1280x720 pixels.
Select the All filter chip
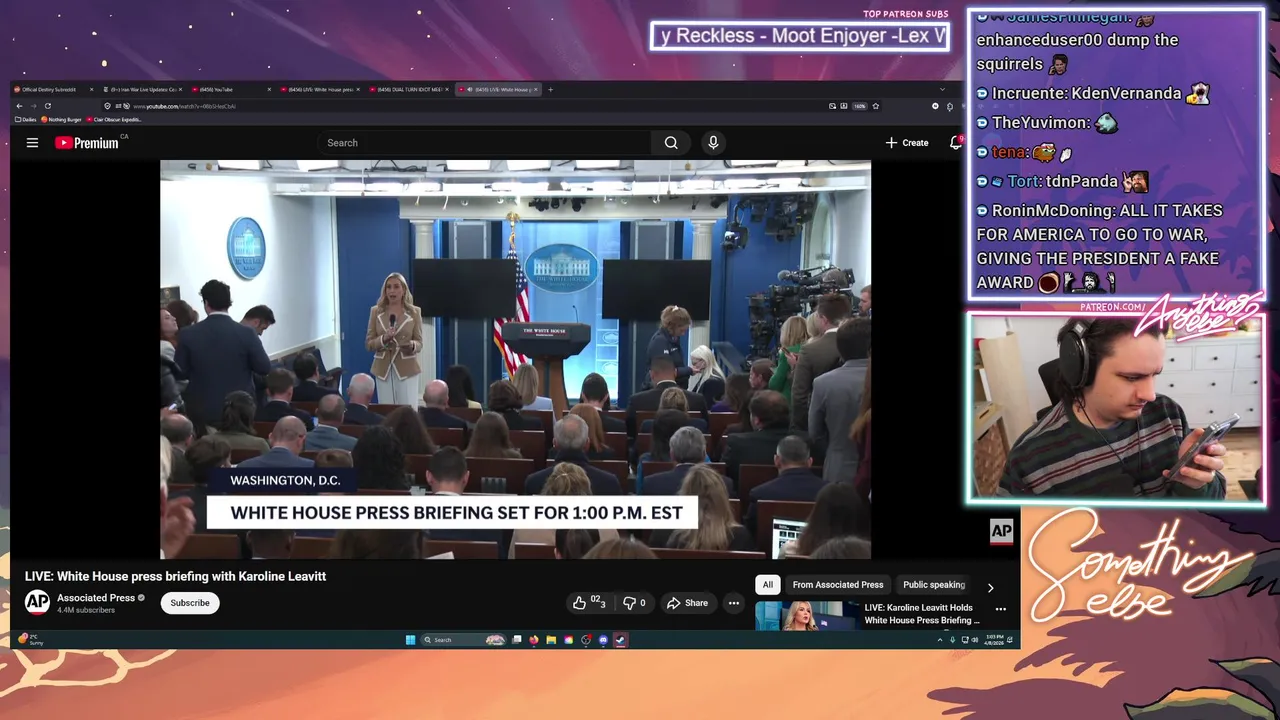[x=768, y=585]
